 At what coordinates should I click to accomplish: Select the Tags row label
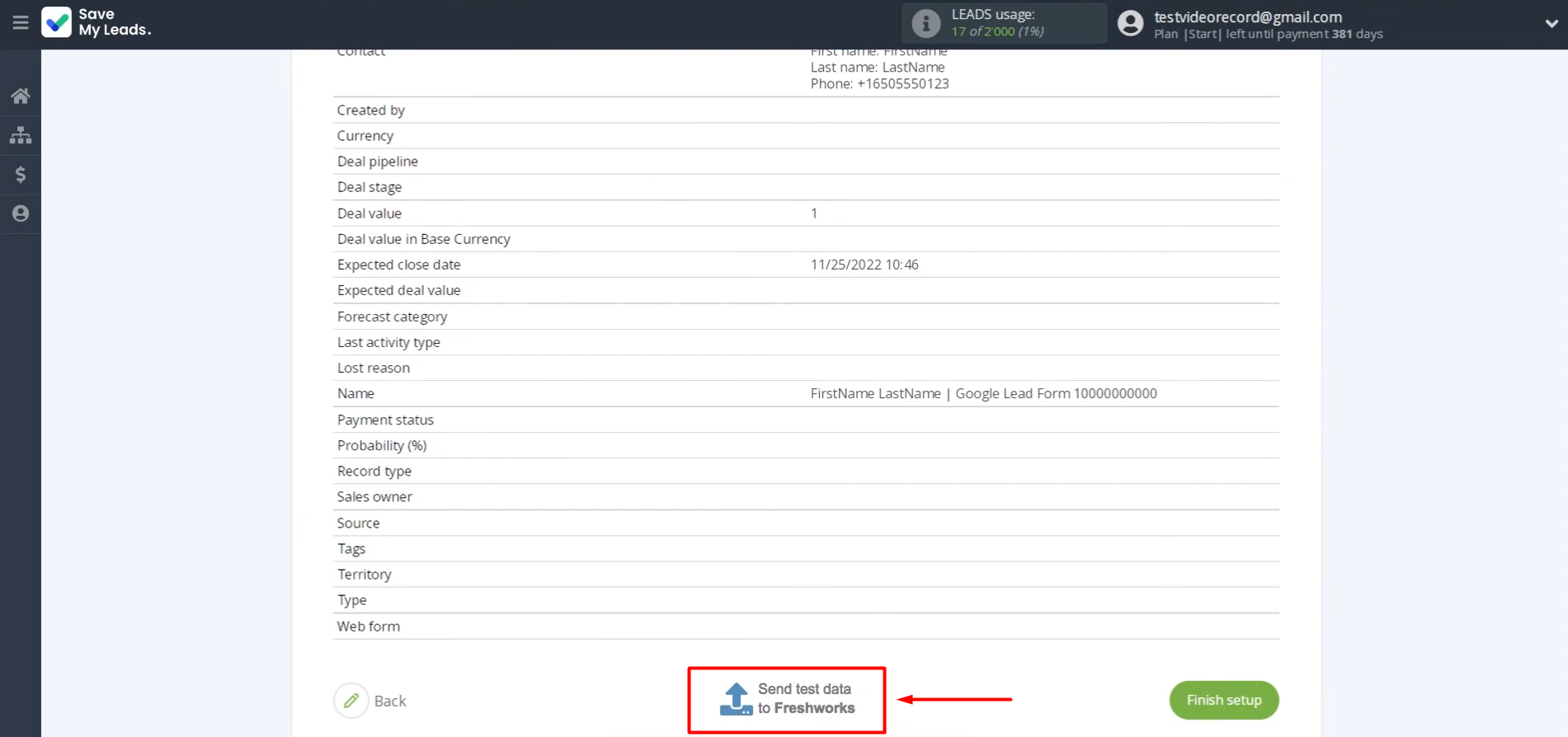pyautogui.click(x=351, y=548)
